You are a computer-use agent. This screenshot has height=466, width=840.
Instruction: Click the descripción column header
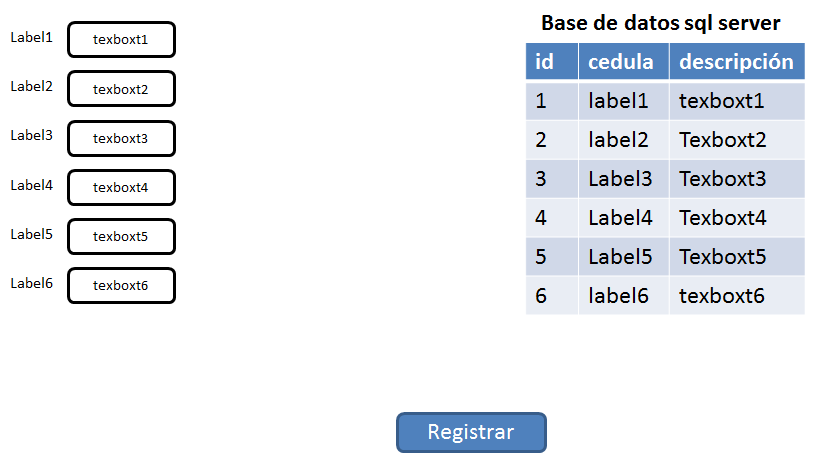click(737, 62)
